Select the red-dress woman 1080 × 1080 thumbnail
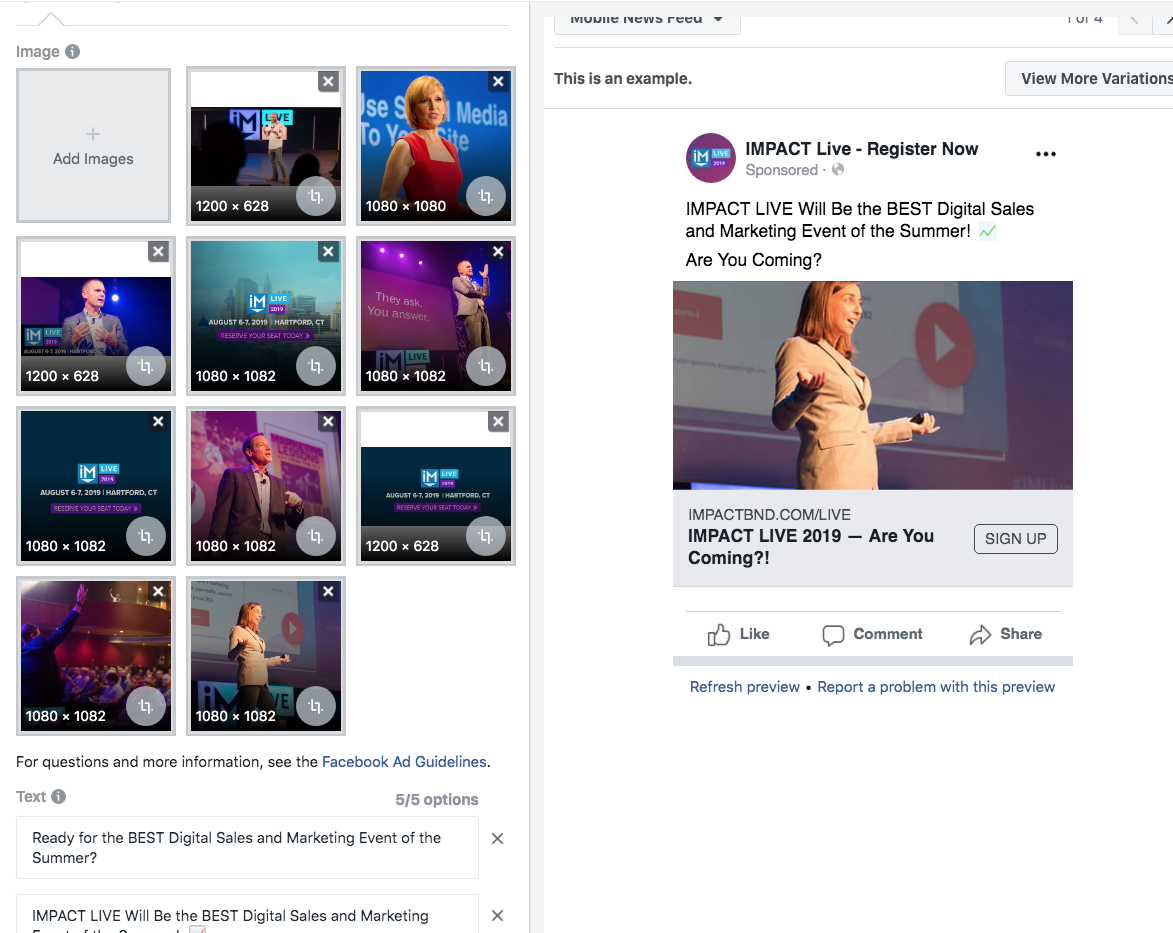This screenshot has width=1173, height=933. point(436,146)
